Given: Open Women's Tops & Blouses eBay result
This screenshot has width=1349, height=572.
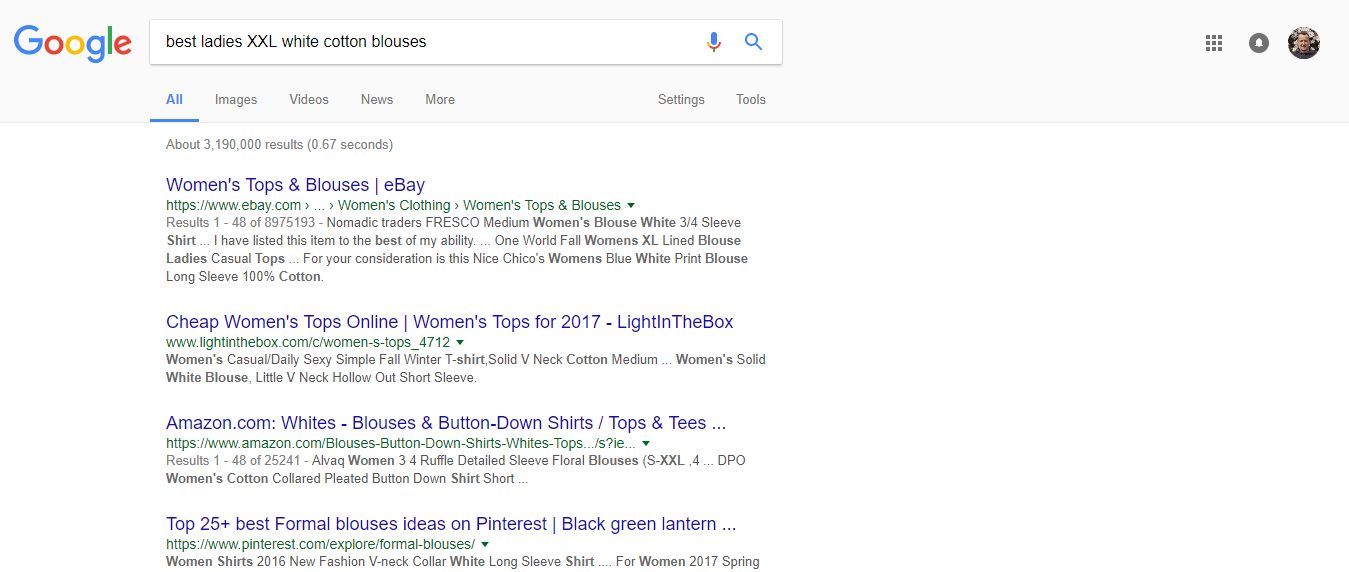Looking at the screenshot, I should 295,185.
